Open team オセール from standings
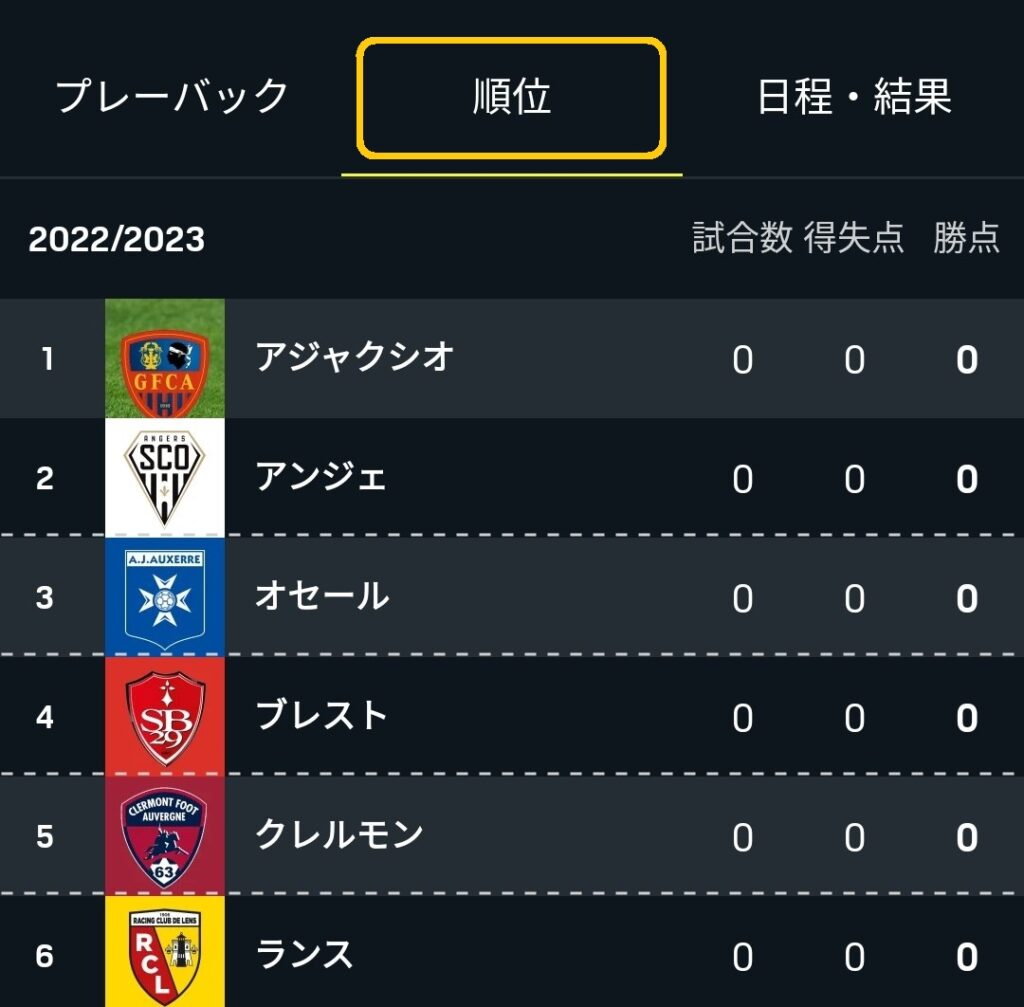The height and width of the screenshot is (1007, 1024). point(322,596)
